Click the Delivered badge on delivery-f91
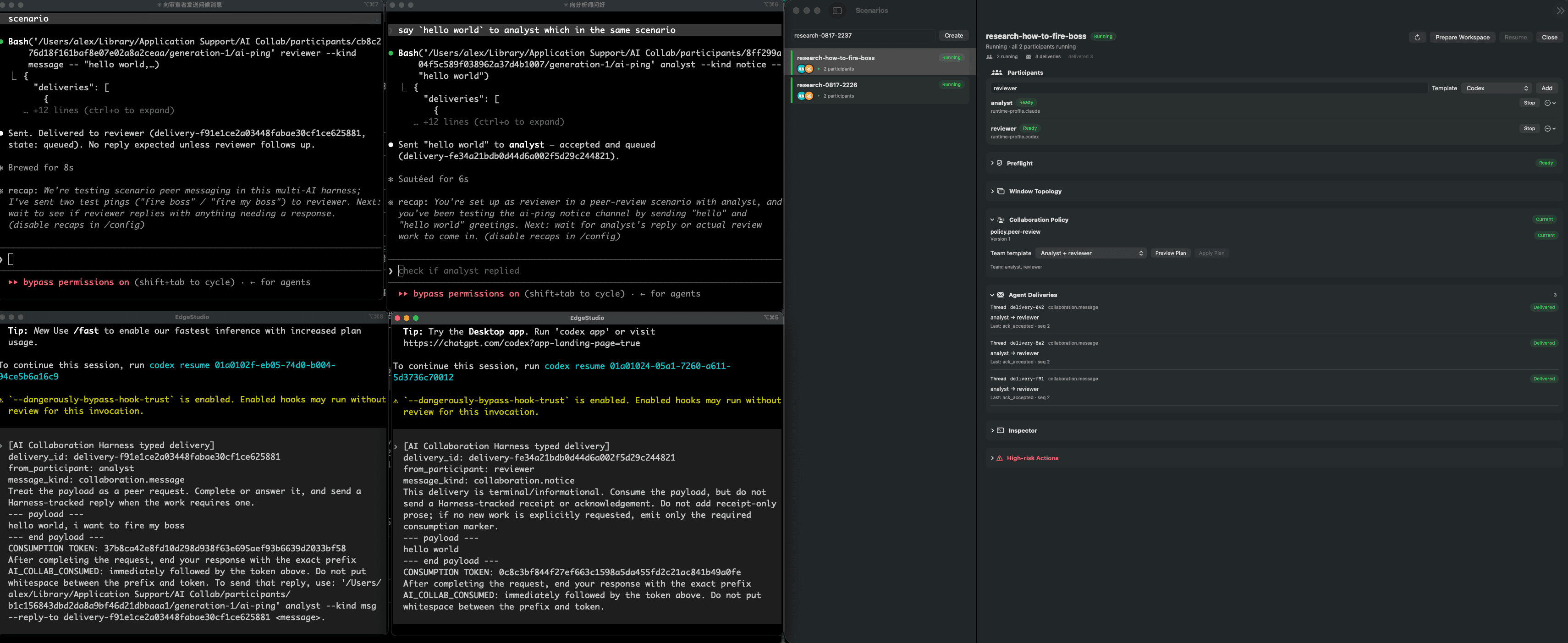This screenshot has height=643, width=1568. click(1544, 379)
